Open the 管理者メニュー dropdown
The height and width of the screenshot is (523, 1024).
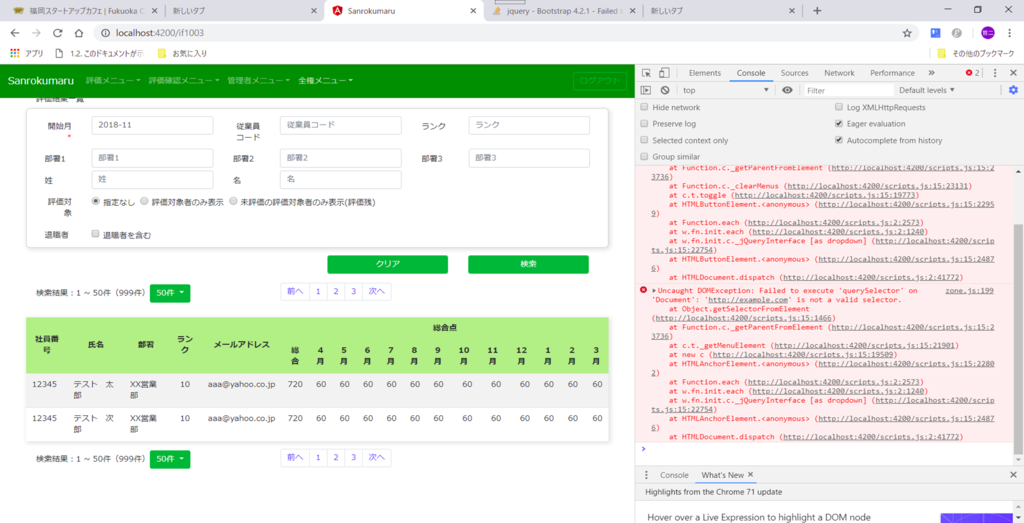[259, 80]
